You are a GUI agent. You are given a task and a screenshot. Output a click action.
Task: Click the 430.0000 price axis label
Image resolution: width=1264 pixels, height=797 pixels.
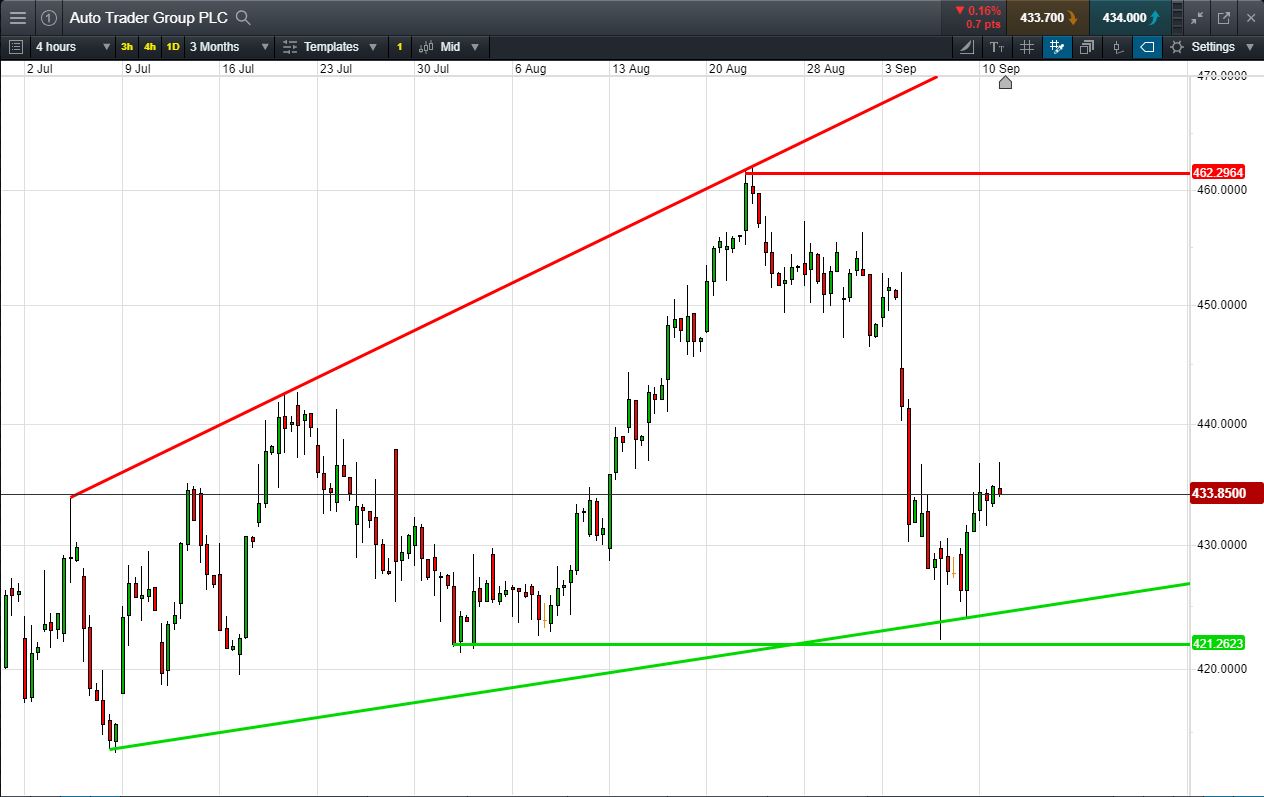tap(1220, 545)
